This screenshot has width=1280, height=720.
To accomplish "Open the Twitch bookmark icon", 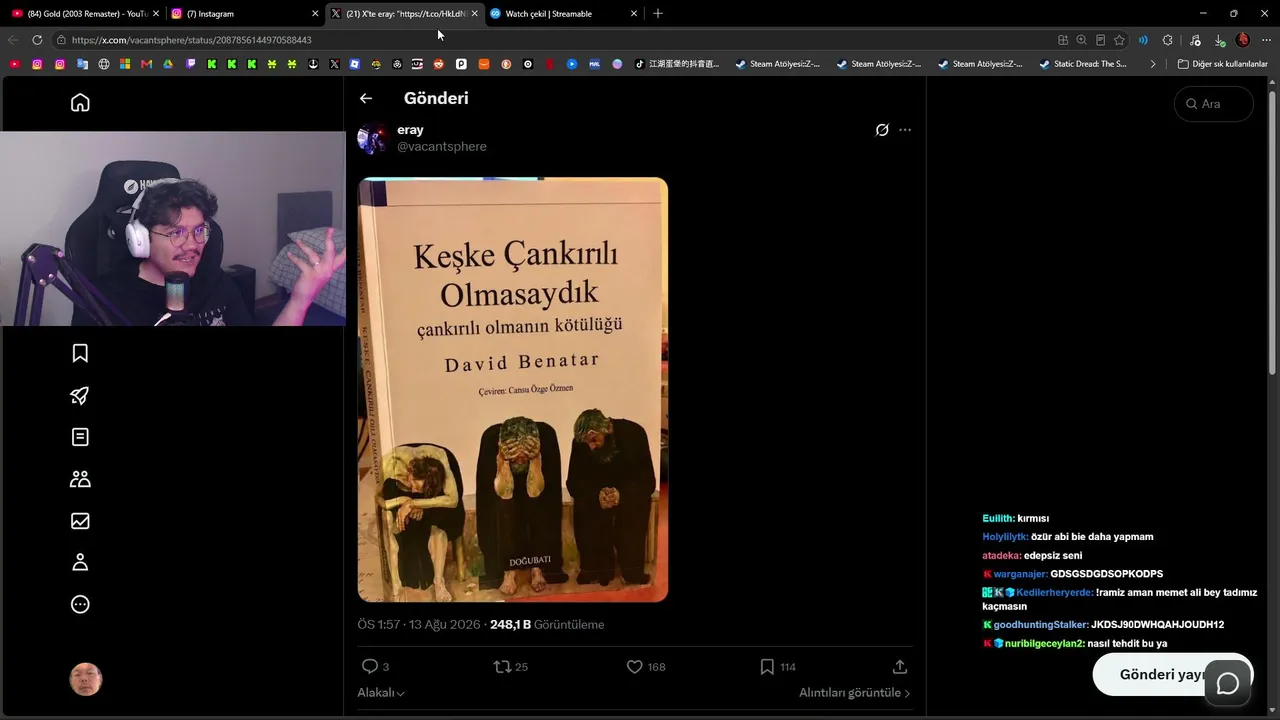I will click(190, 64).
